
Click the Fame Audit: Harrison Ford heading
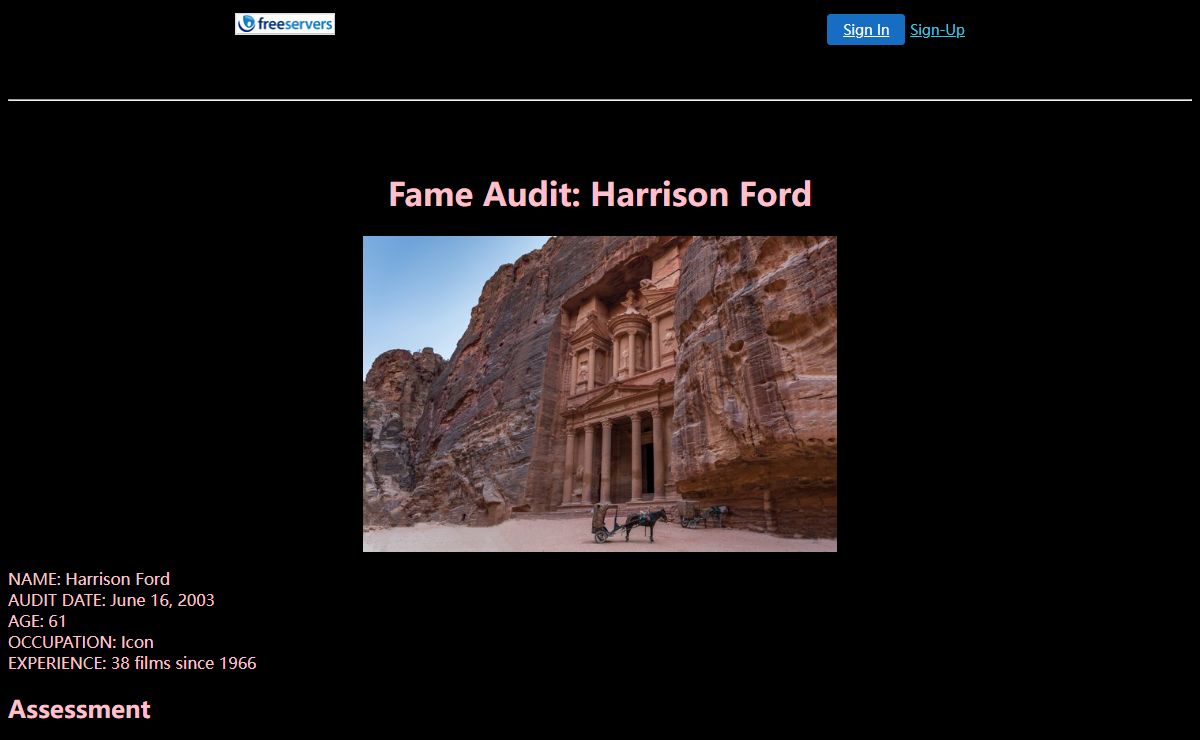click(599, 193)
